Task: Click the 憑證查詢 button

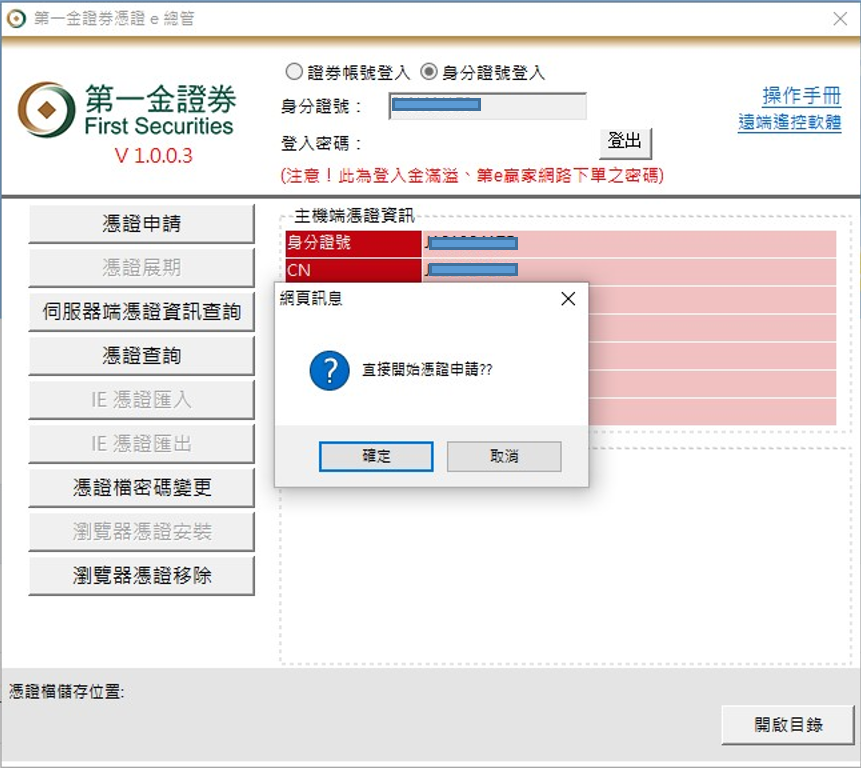Action: [141, 356]
